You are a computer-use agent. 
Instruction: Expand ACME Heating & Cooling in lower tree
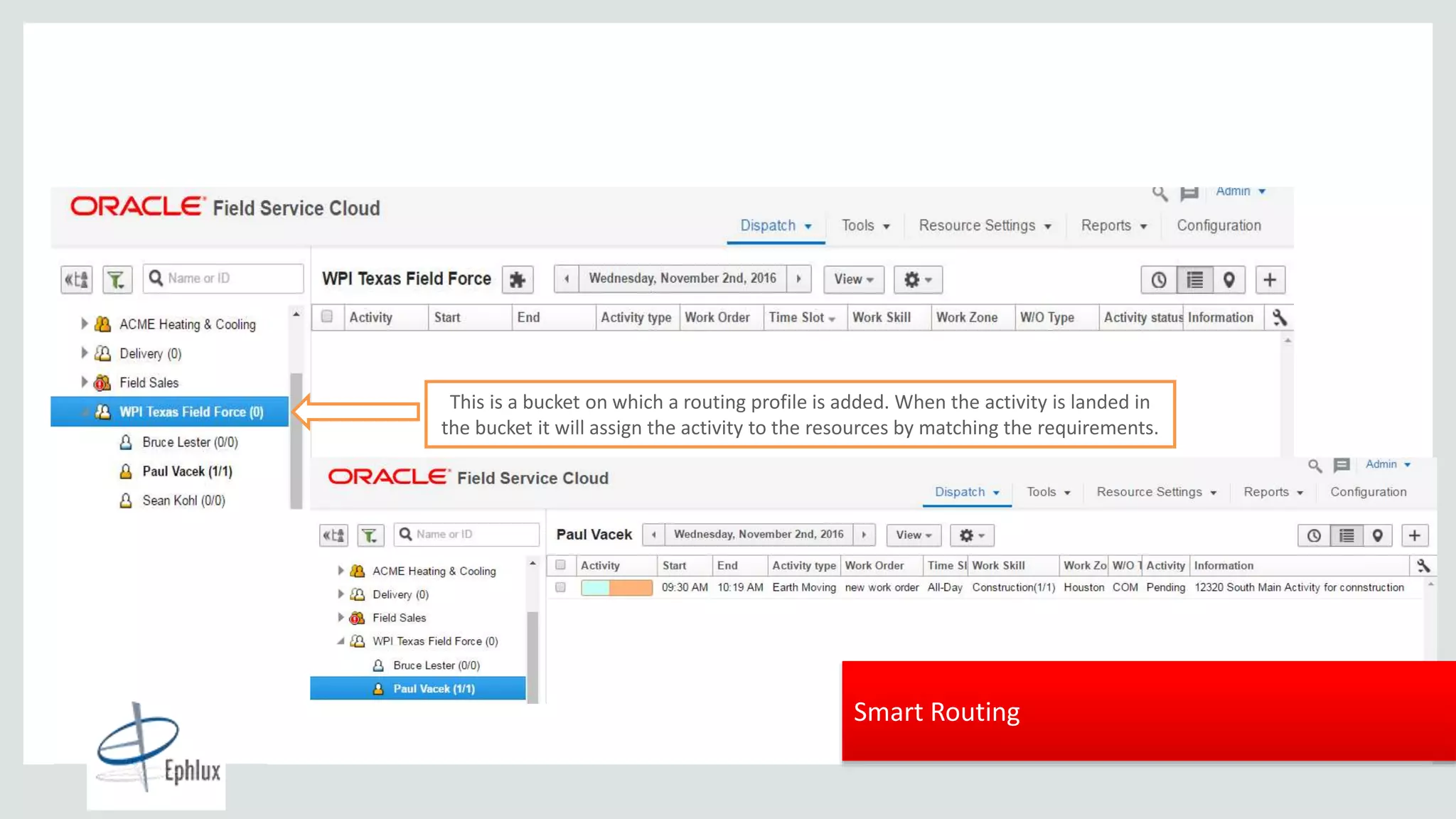(341, 570)
